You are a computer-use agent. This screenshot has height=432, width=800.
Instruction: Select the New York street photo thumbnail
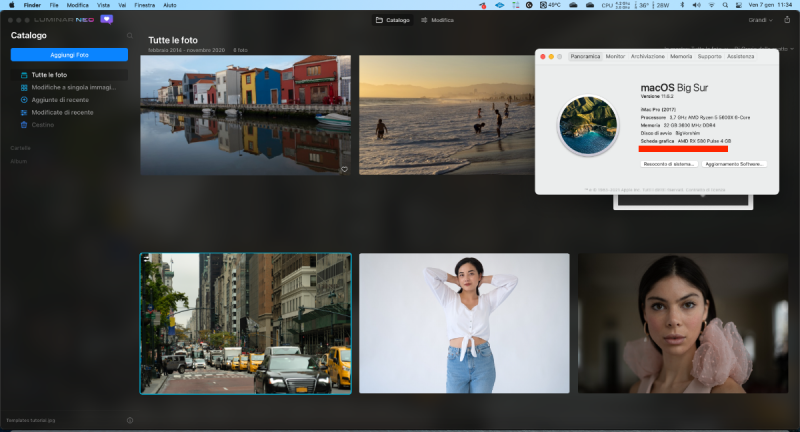(x=245, y=323)
